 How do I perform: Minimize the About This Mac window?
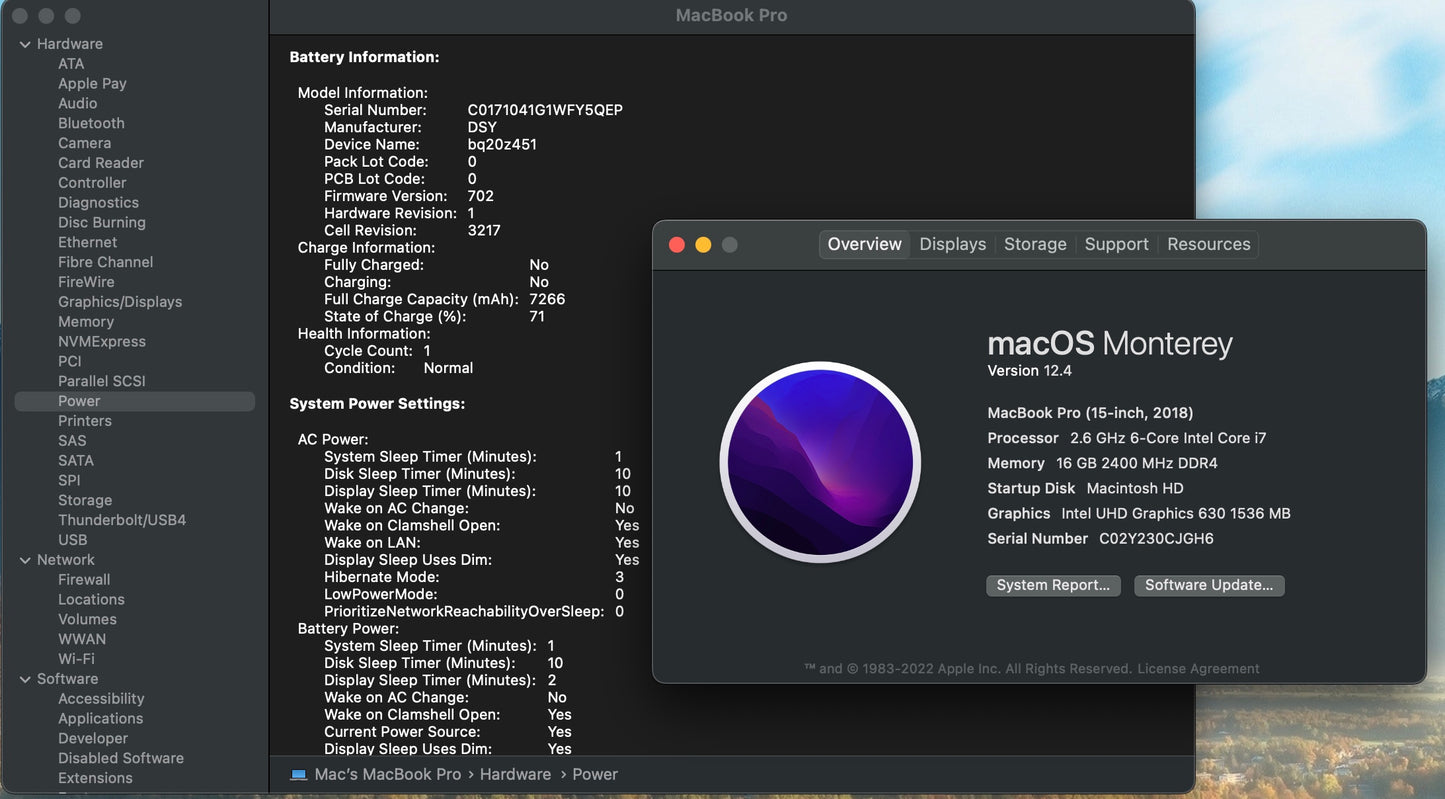click(x=703, y=245)
